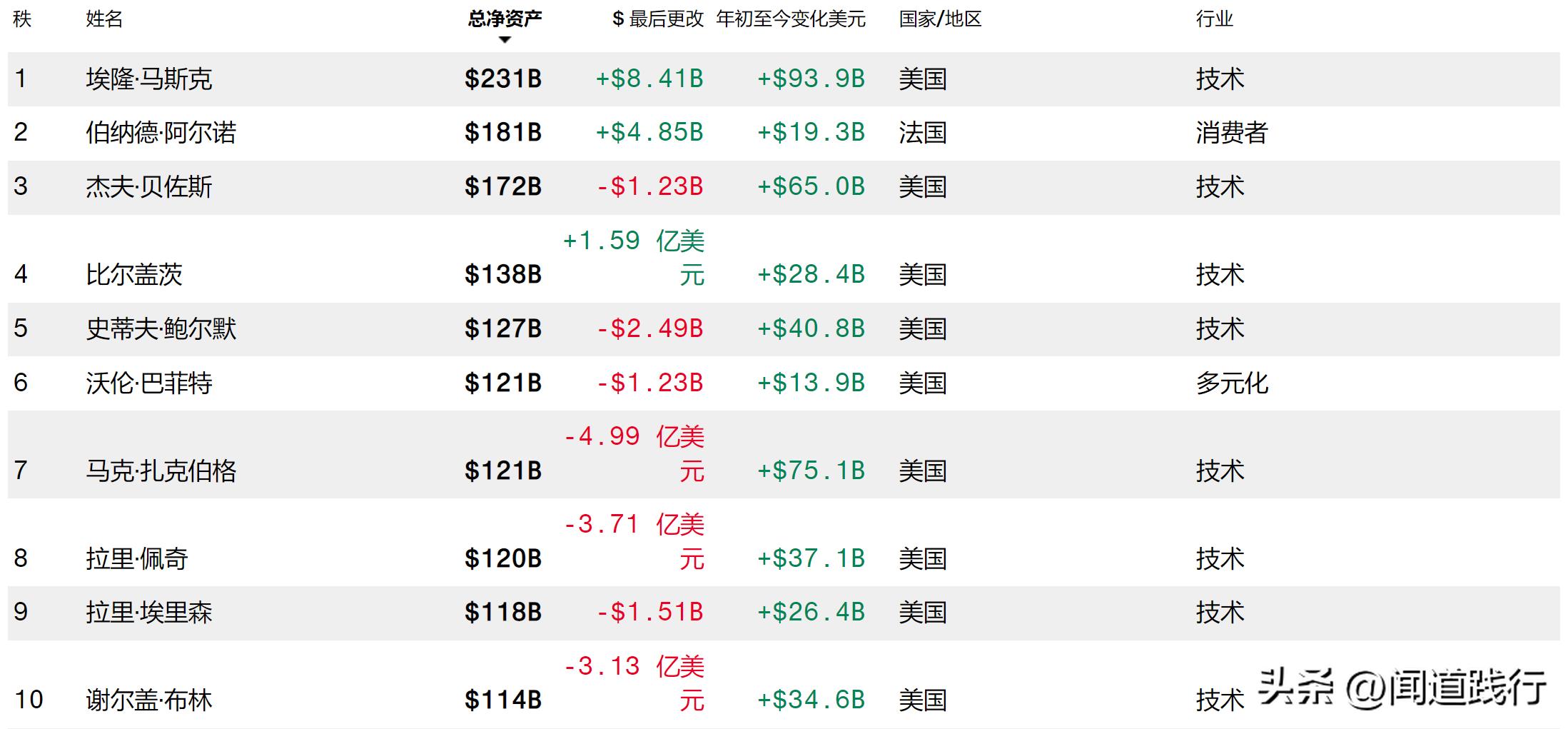Click the 姓名 column header
Viewport: 1568px width, 729px height.
[104, 19]
